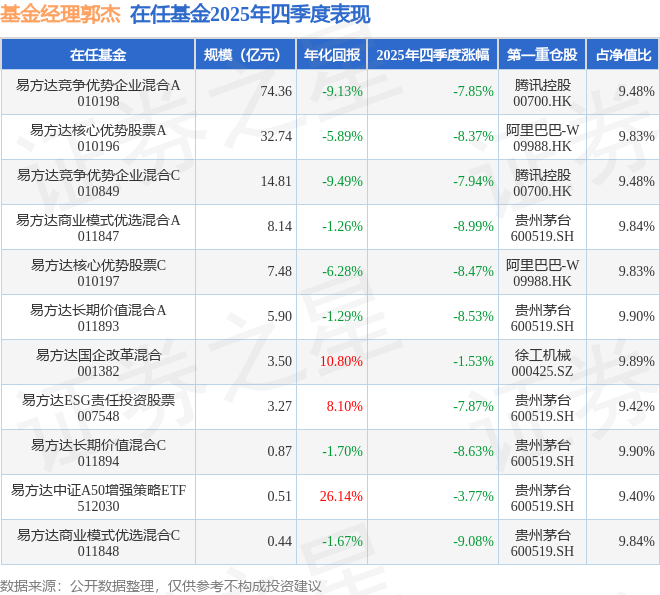
Task: Select fund 易方达商业模式优选混合A 011847
Action: coord(98,228)
